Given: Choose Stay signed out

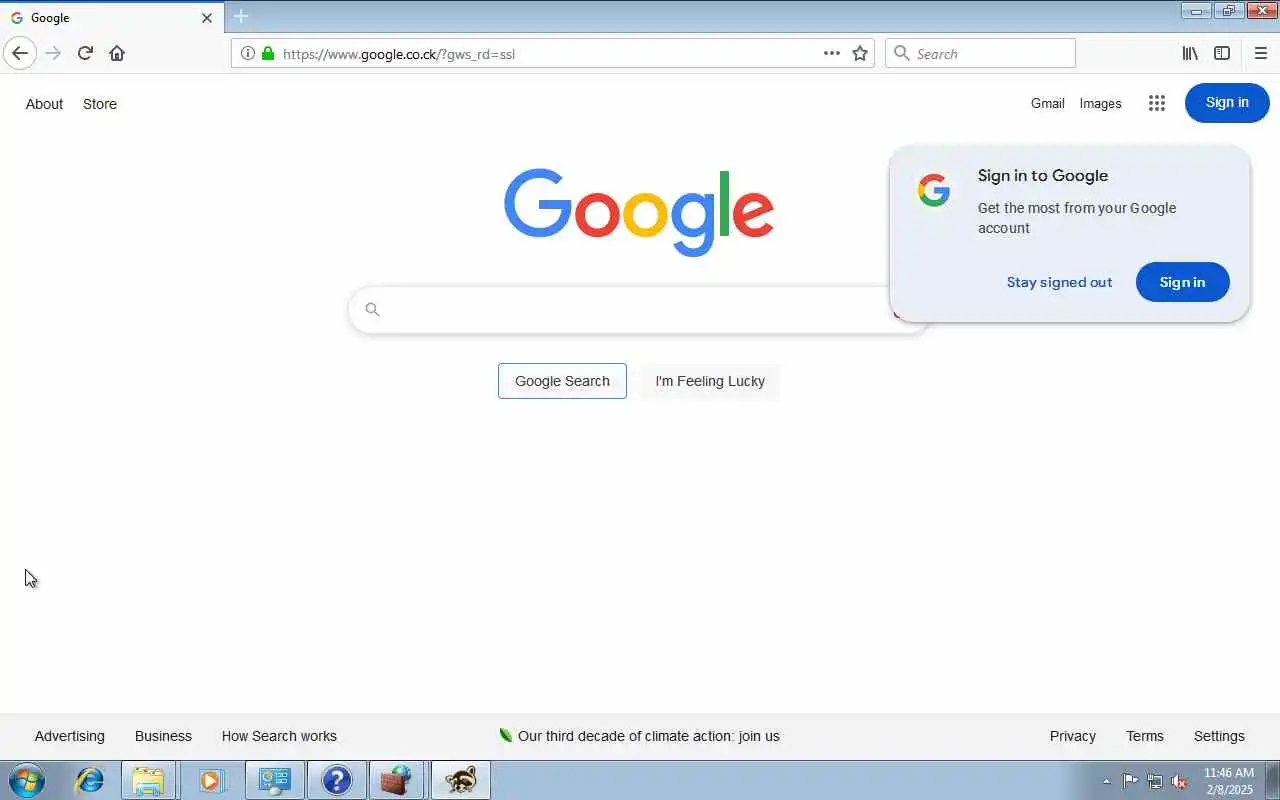Looking at the screenshot, I should coord(1059,282).
